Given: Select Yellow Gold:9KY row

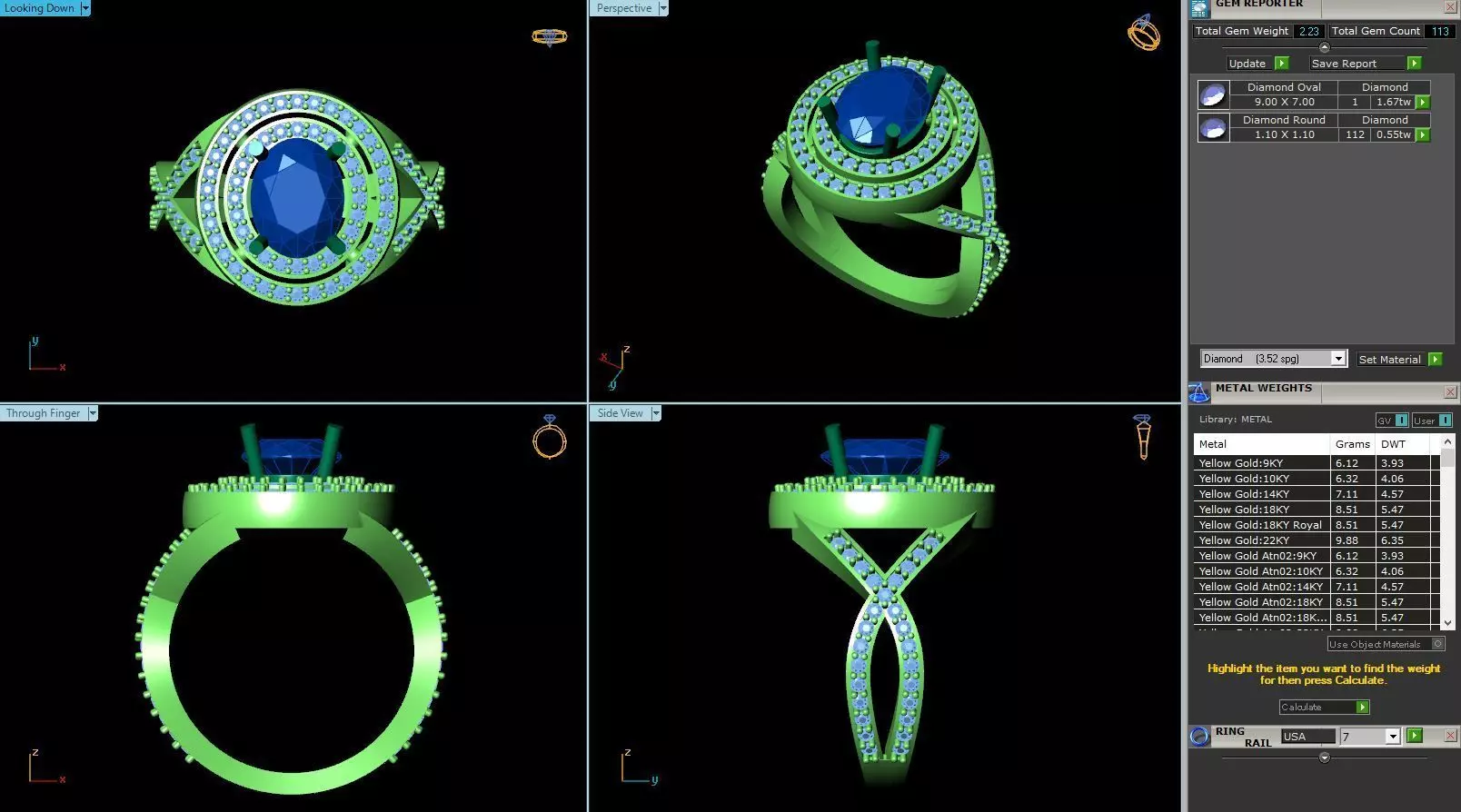Looking at the screenshot, I should click(1317, 463).
